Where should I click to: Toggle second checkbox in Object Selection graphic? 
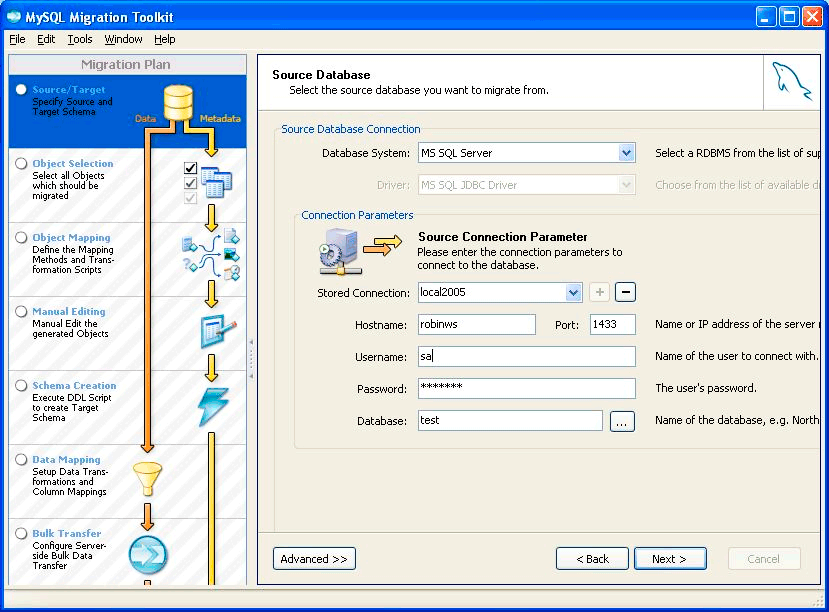click(x=190, y=183)
